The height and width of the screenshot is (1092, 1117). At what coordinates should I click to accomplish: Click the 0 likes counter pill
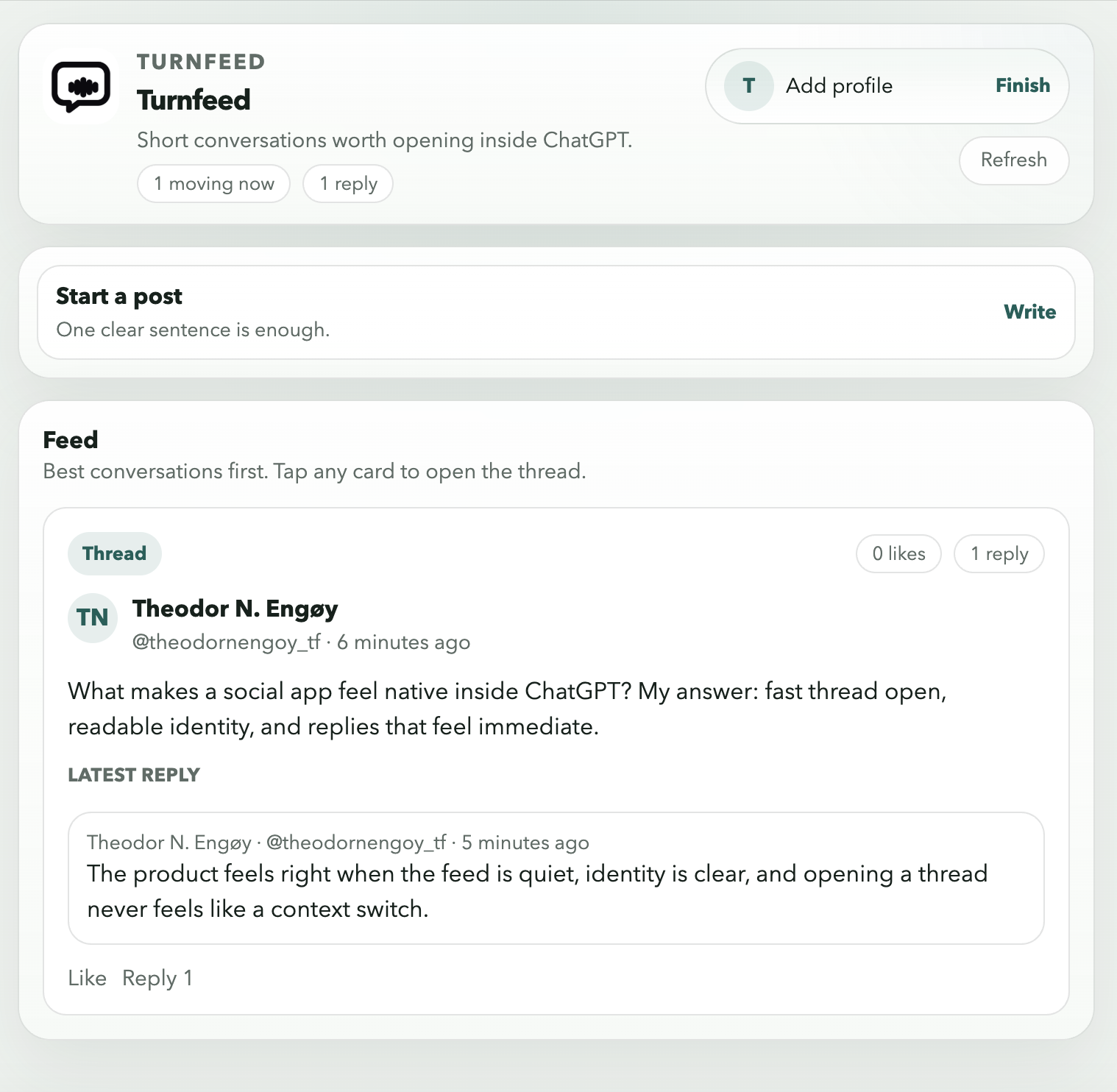point(898,553)
